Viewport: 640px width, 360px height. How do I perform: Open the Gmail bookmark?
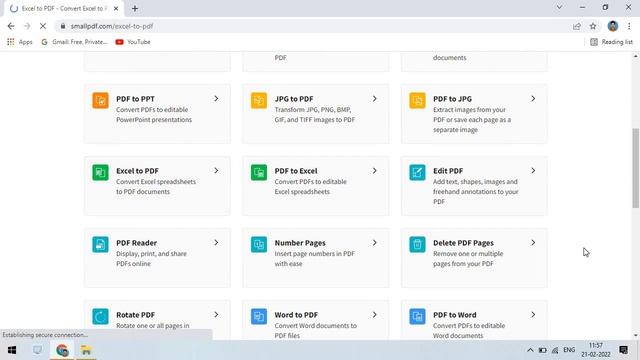click(x=74, y=42)
